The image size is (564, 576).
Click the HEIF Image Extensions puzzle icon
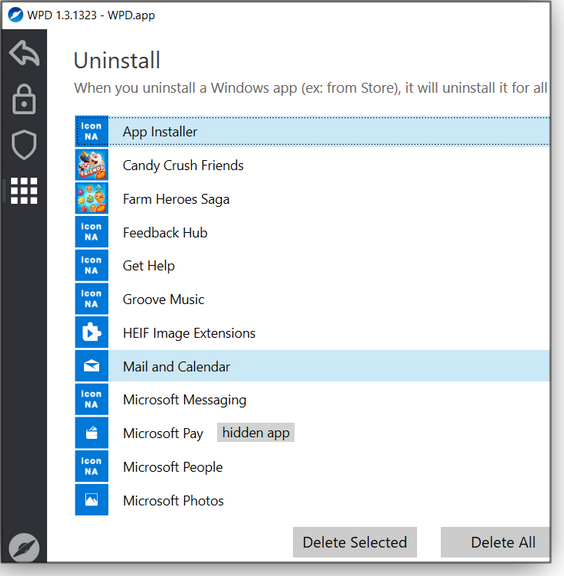click(92, 332)
